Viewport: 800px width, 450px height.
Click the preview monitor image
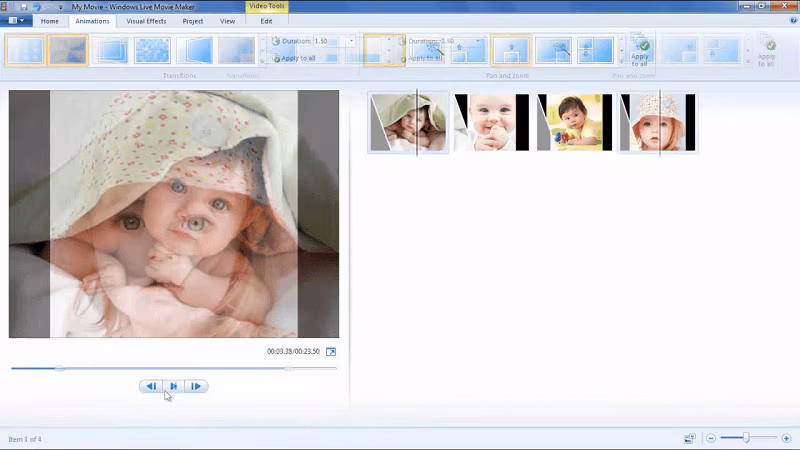click(x=173, y=214)
